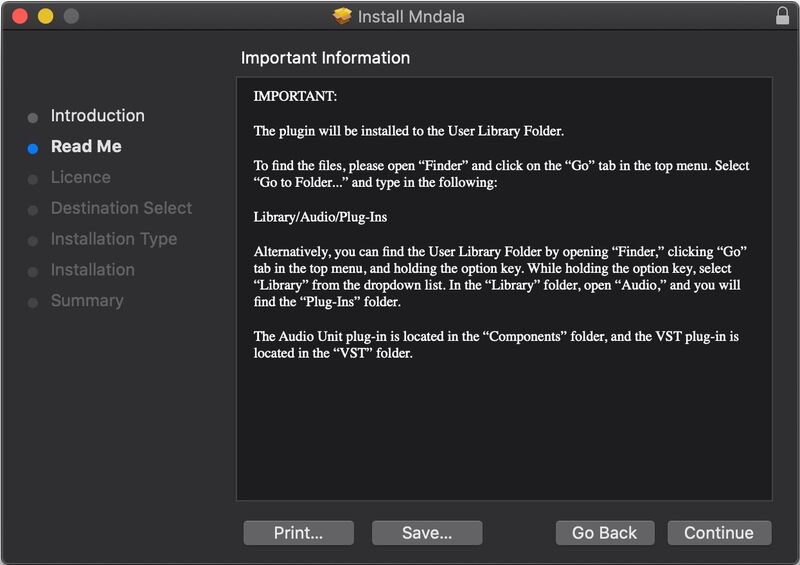800x565 pixels.
Task: Select the Read Me step label
Action: 86,147
